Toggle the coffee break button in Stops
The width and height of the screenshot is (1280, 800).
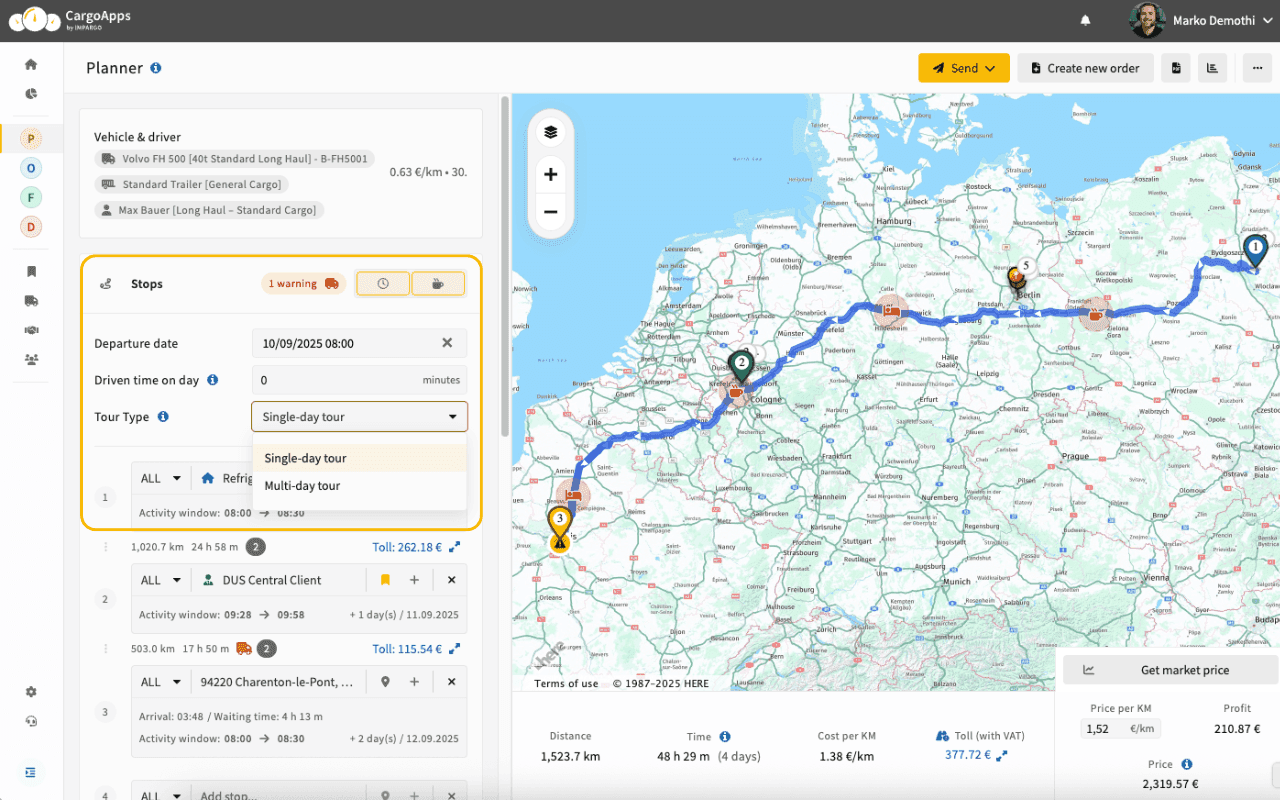[438, 284]
